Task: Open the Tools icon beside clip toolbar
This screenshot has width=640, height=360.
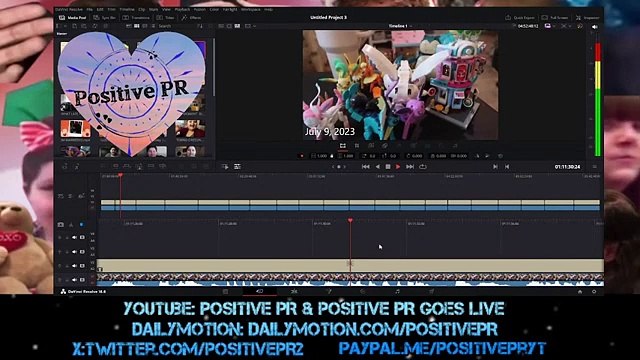Action: pos(237,167)
